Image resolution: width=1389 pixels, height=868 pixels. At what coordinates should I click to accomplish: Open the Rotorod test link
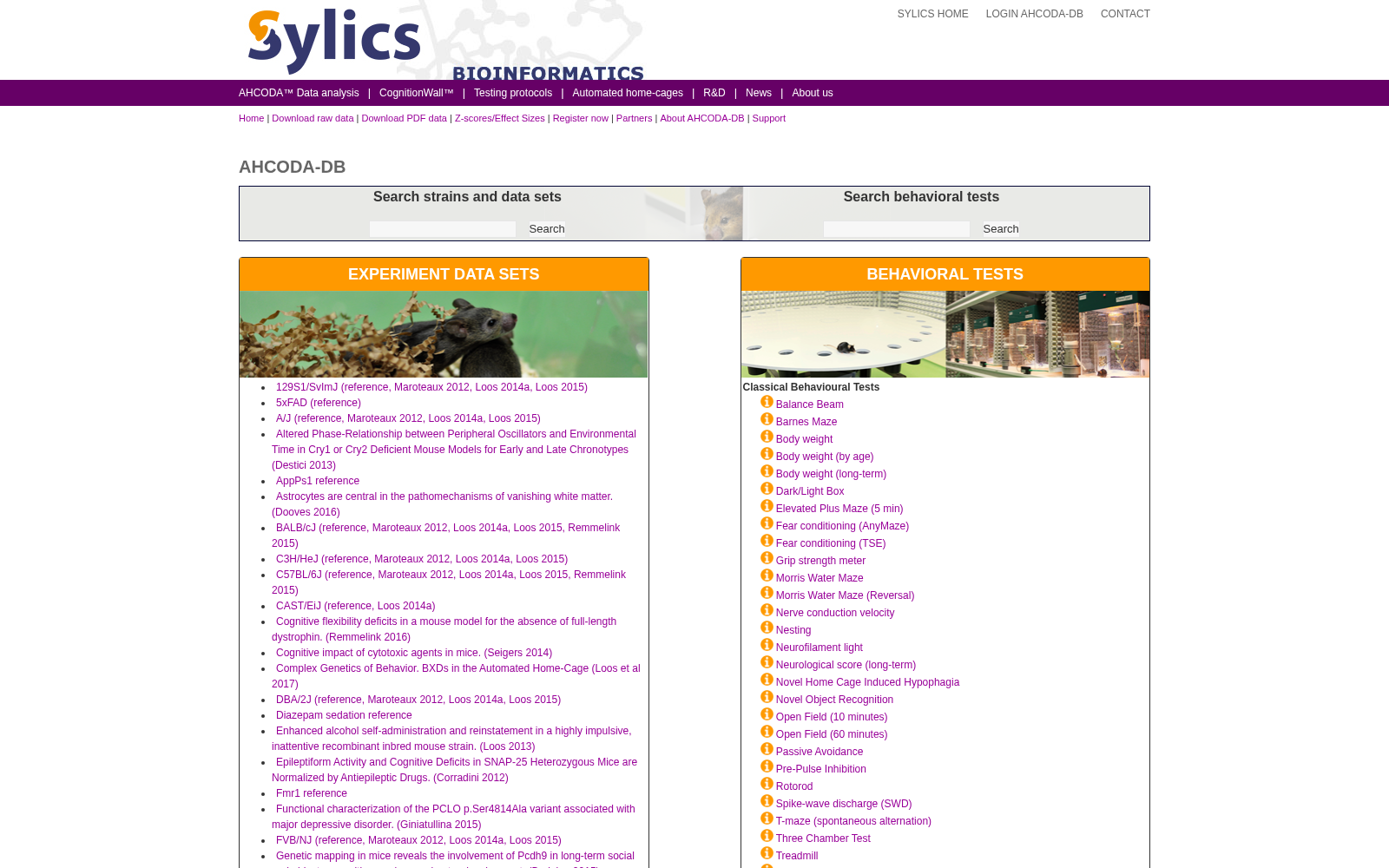tap(794, 786)
